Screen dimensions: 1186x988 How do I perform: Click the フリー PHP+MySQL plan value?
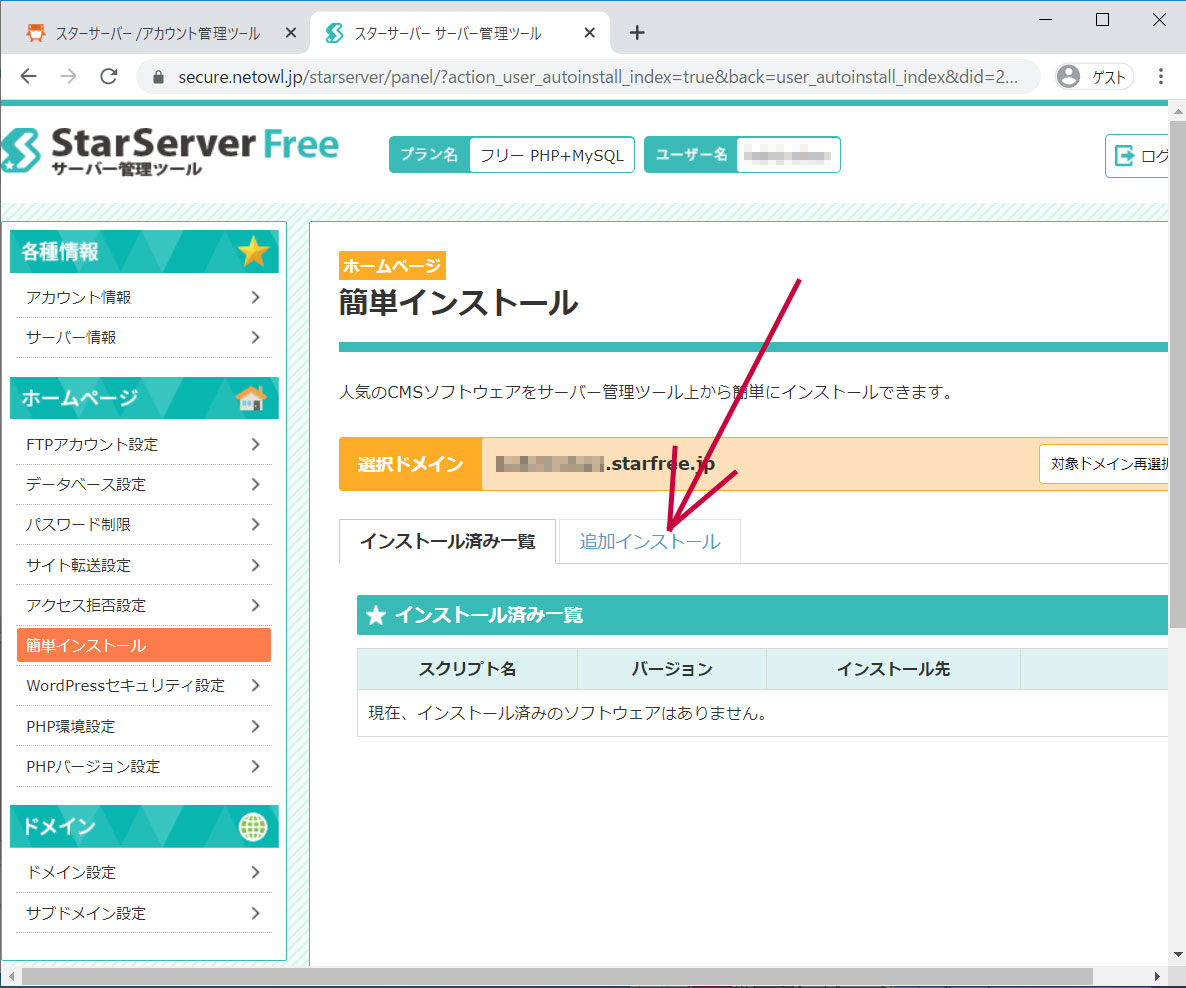552,155
